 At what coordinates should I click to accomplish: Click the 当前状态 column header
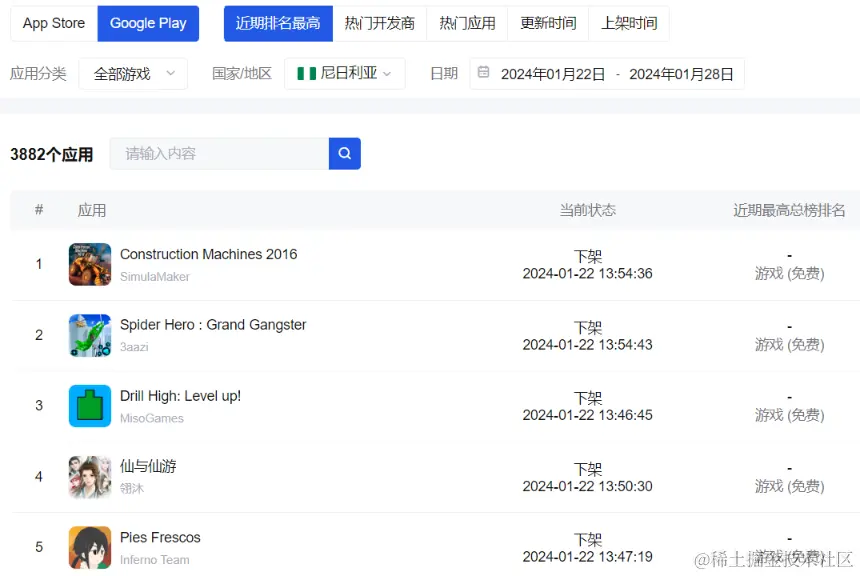(x=587, y=210)
